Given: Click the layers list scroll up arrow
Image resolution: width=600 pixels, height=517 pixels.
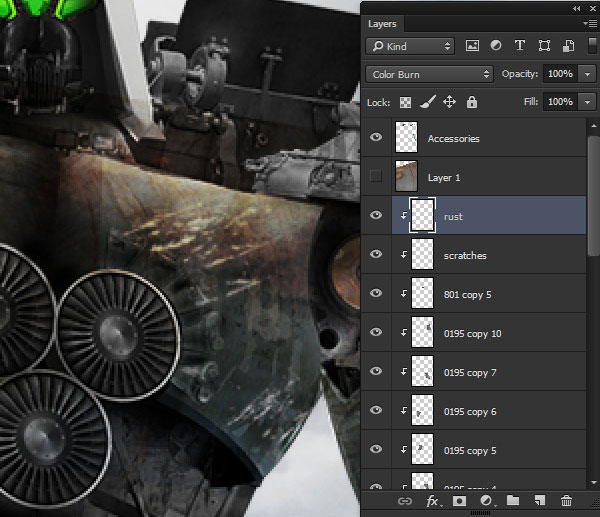Looking at the screenshot, I should [x=593, y=126].
